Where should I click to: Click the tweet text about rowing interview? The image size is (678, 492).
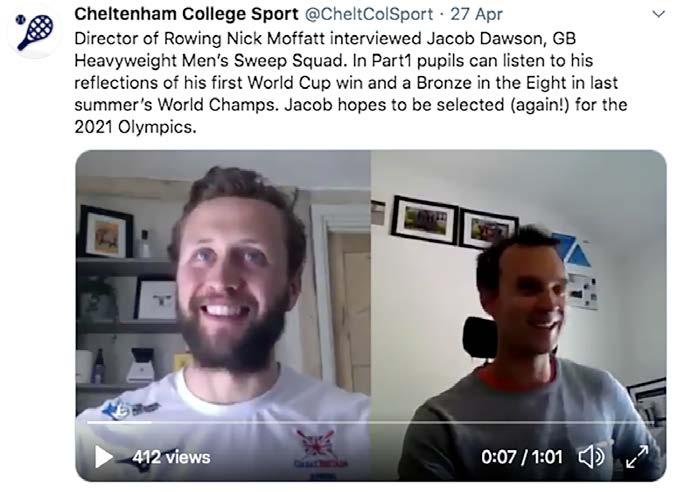pos(351,83)
